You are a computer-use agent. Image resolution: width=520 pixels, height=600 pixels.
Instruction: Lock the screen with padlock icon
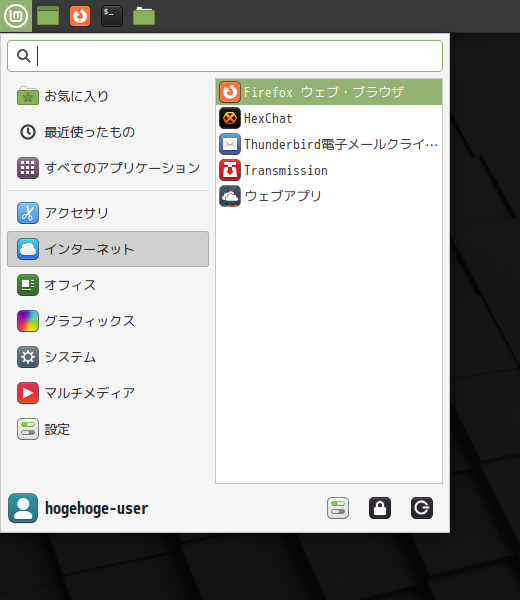[x=380, y=508]
